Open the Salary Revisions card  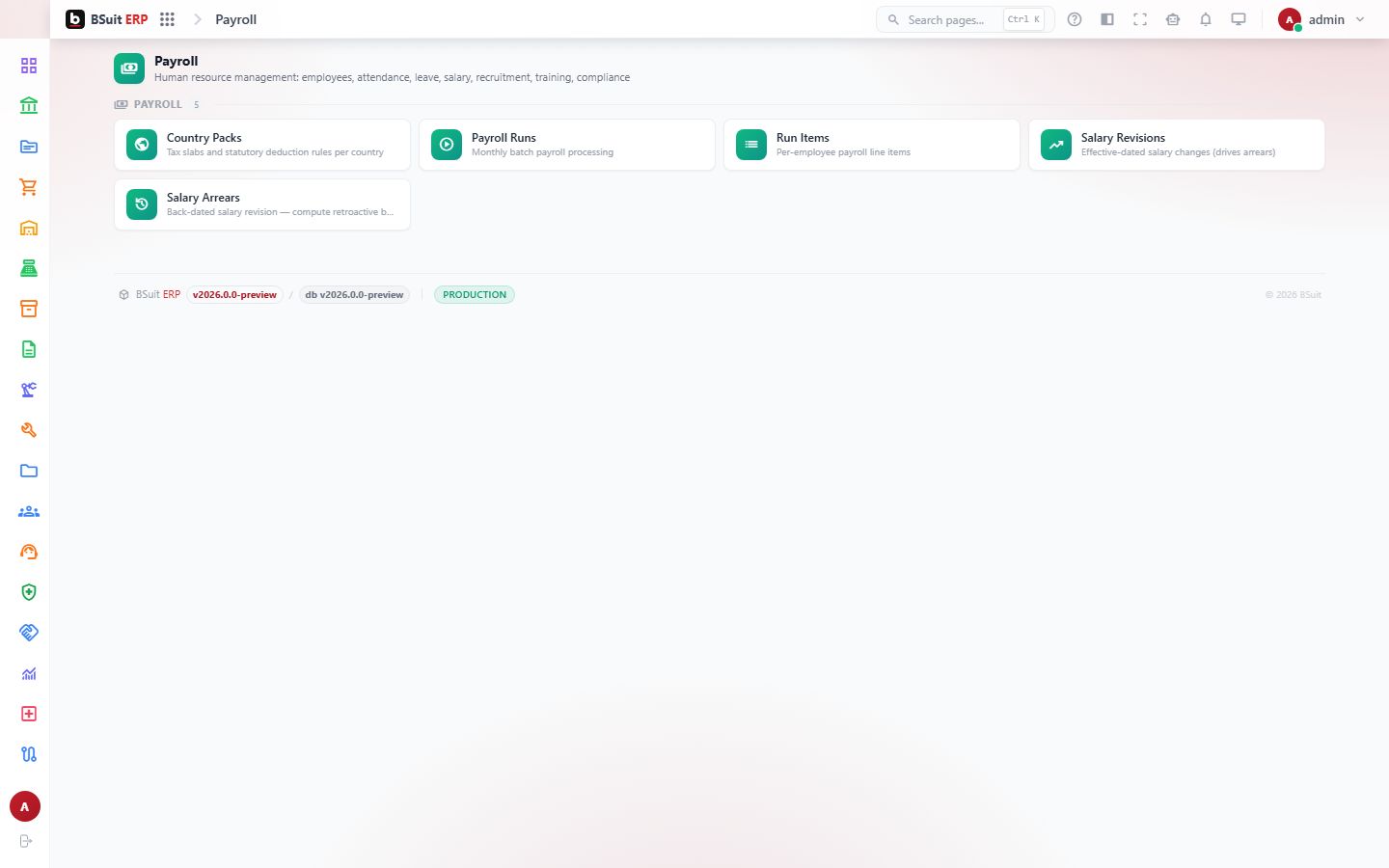click(x=1177, y=145)
